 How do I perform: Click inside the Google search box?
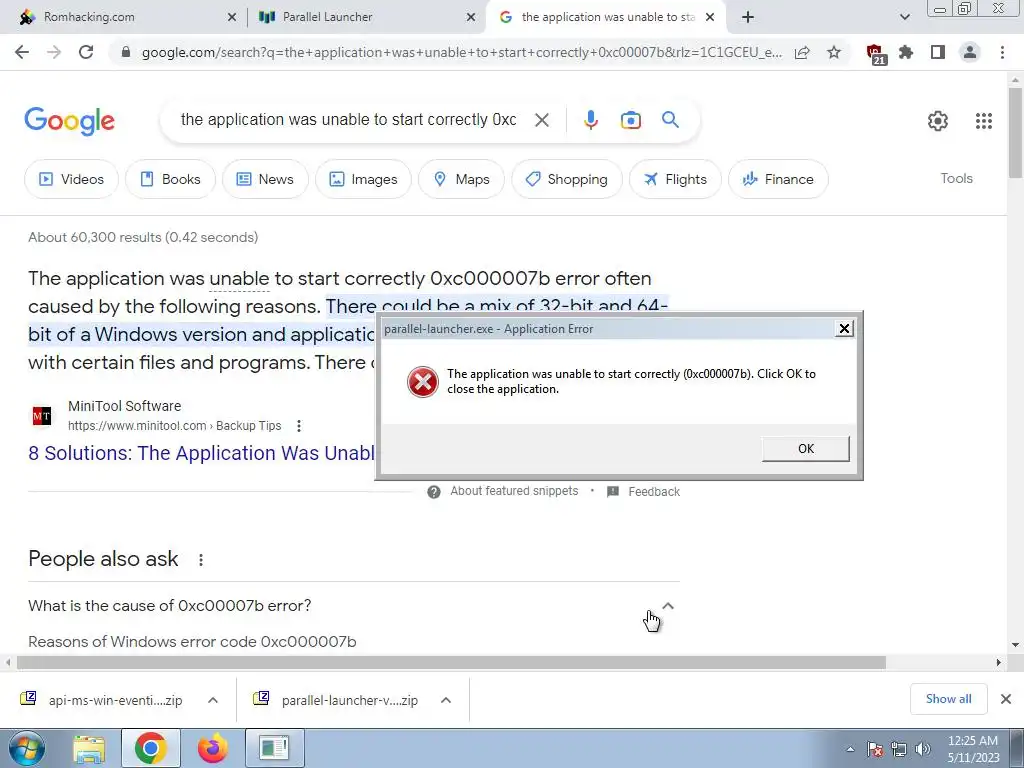click(348, 120)
